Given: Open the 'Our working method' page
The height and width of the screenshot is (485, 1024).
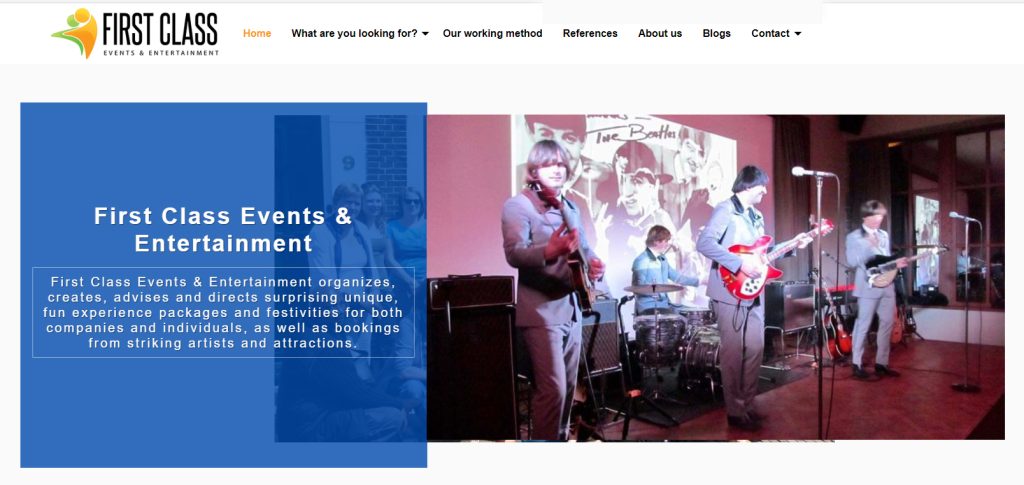Looking at the screenshot, I should click(x=492, y=33).
